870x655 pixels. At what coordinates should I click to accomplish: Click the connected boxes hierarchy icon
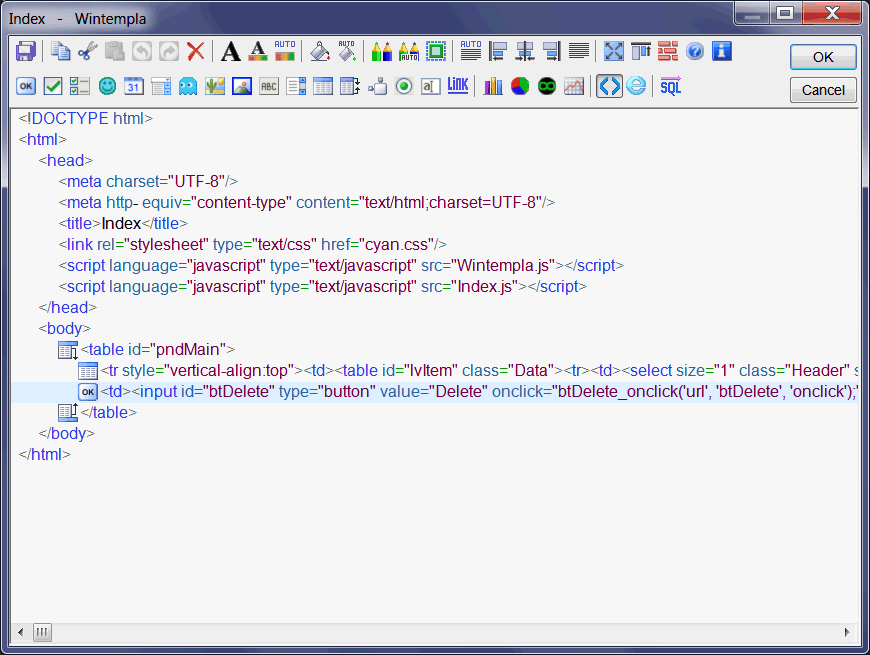(x=377, y=86)
